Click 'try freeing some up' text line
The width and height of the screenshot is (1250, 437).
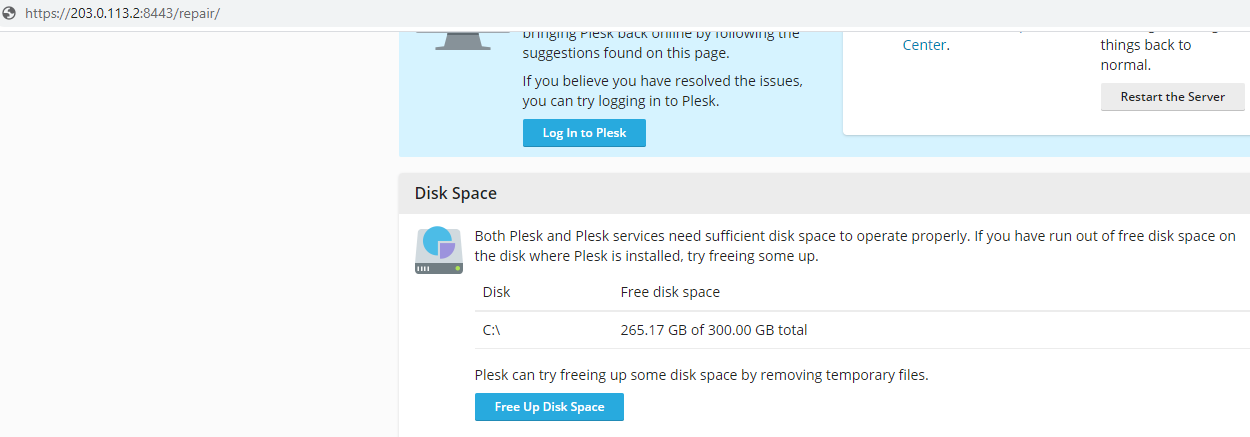pos(646,256)
